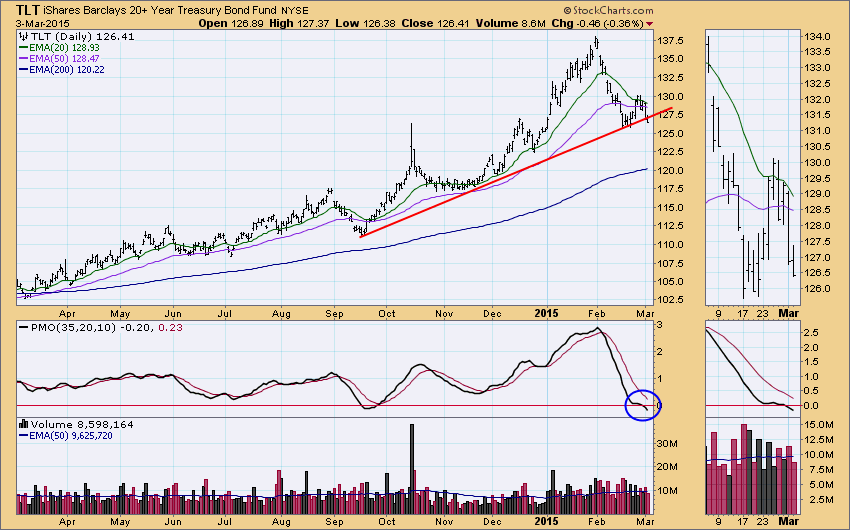850x530 pixels.
Task: Click the 135.0 price axis label
Action: click(671, 59)
